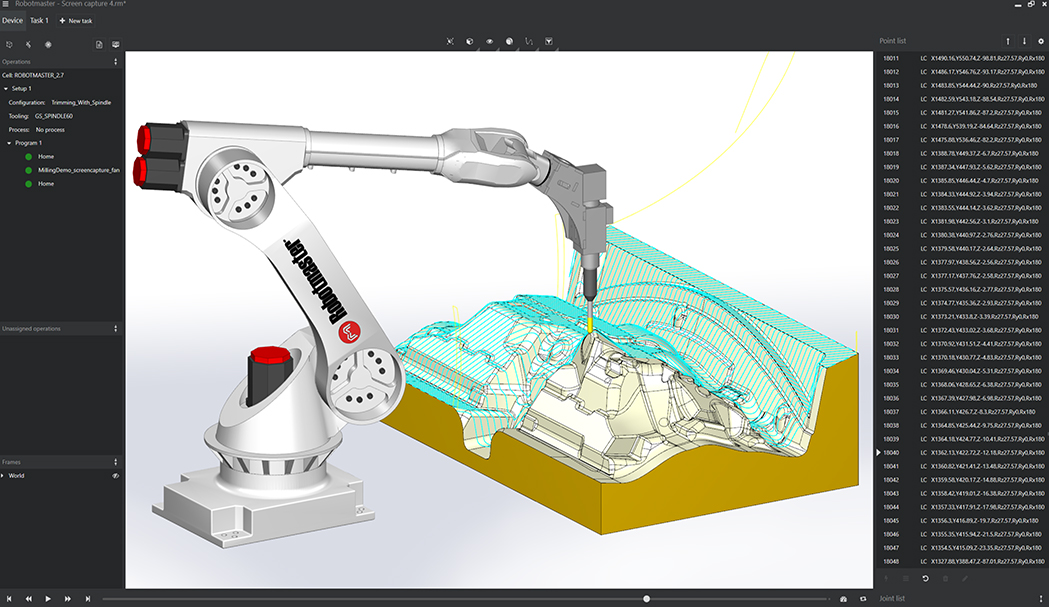Play the simulation
This screenshot has width=1049, height=607.
(48, 599)
